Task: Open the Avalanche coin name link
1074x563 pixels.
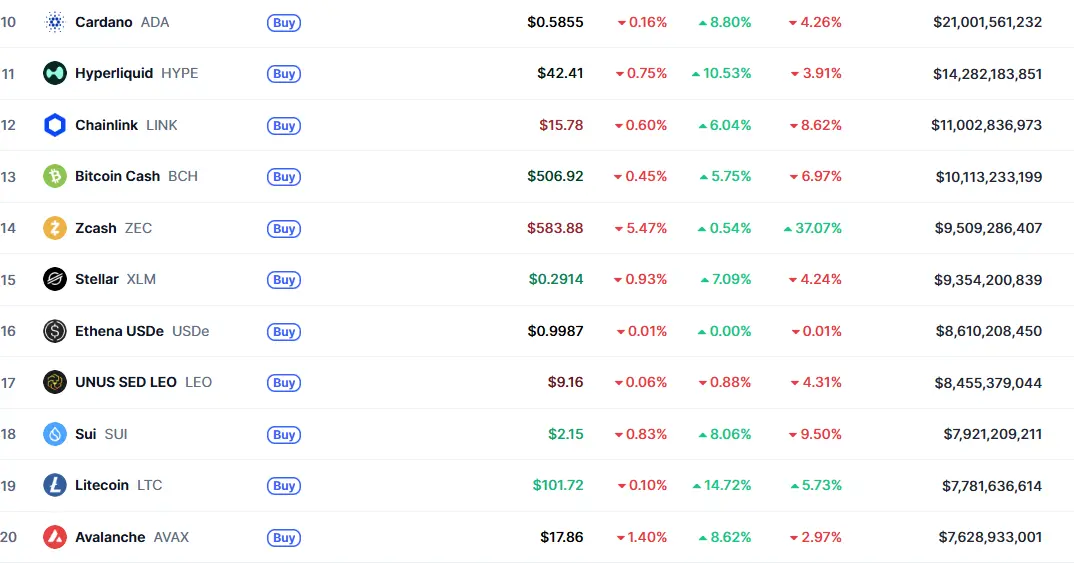Action: pyautogui.click(x=110, y=537)
